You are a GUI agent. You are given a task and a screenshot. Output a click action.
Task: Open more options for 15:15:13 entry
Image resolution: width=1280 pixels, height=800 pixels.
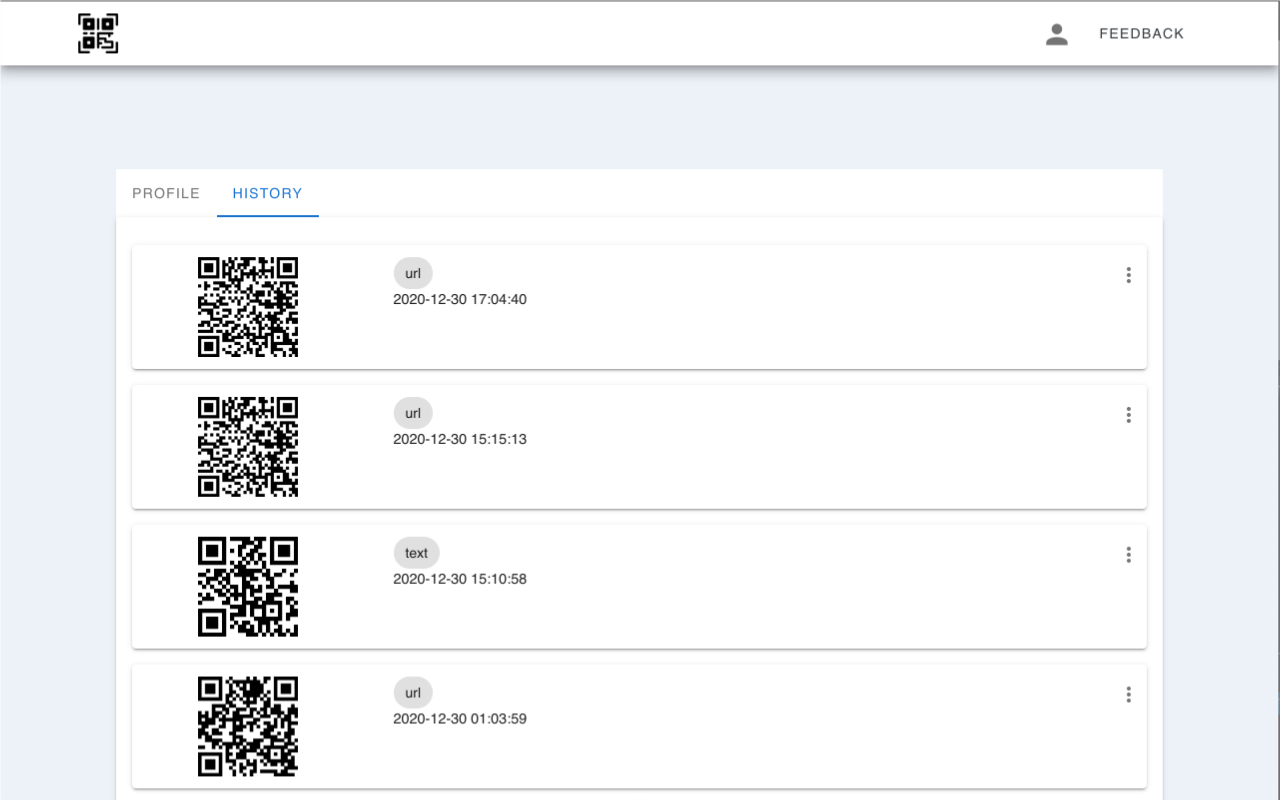[1128, 415]
